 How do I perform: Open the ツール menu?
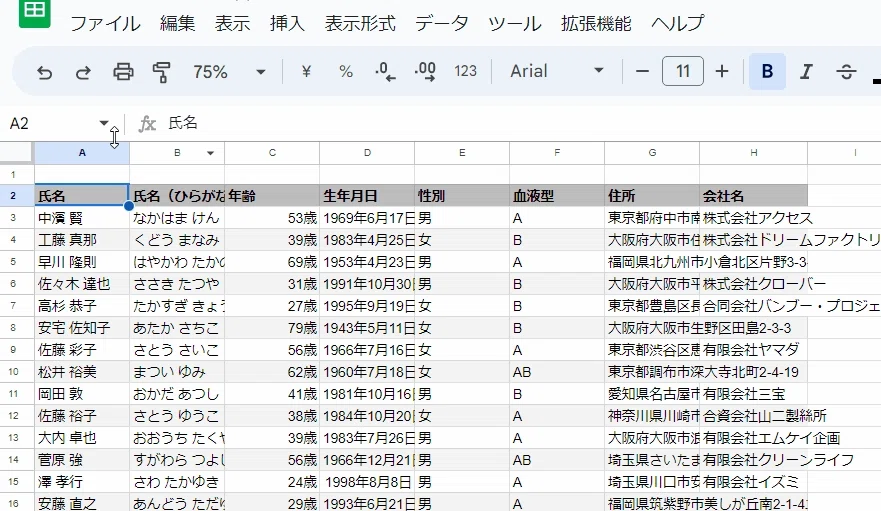[515, 24]
